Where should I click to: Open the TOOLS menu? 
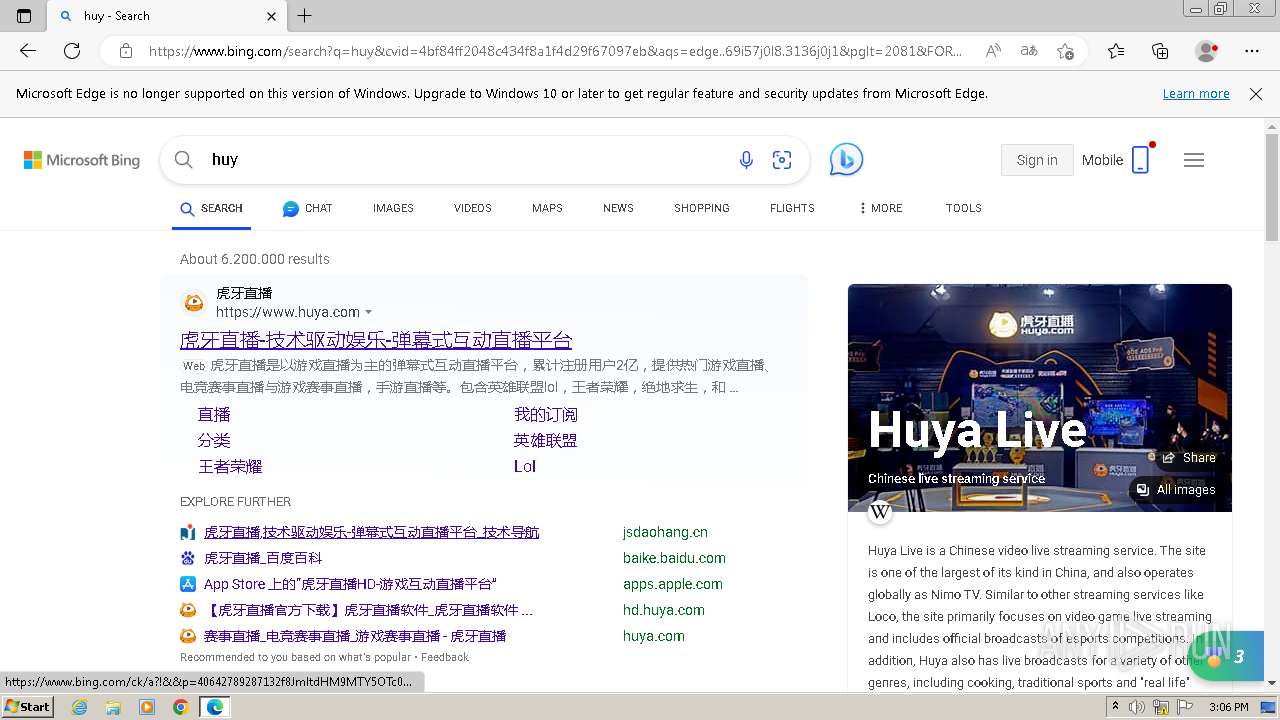[x=963, y=208]
